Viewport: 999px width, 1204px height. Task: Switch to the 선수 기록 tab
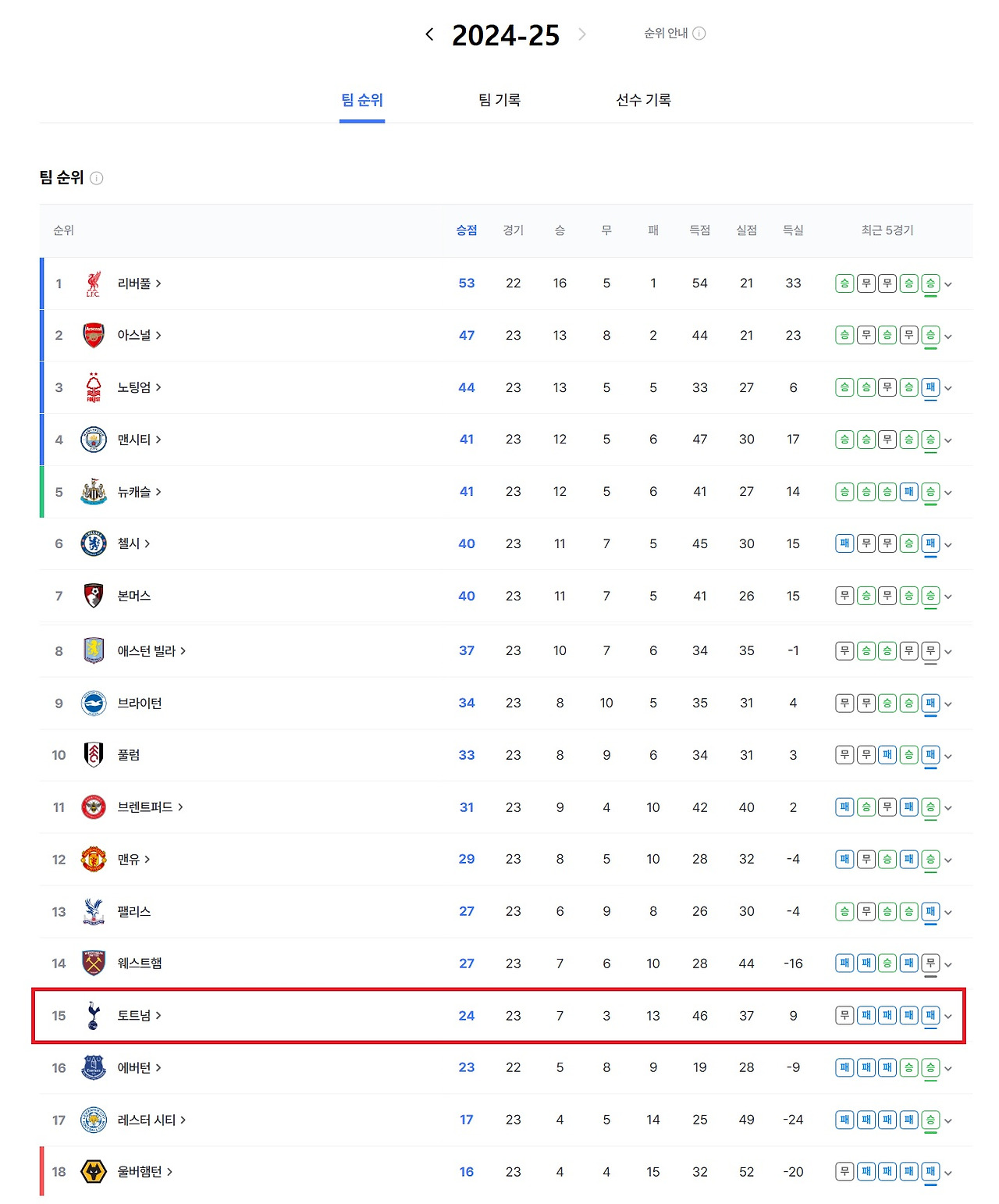point(643,100)
